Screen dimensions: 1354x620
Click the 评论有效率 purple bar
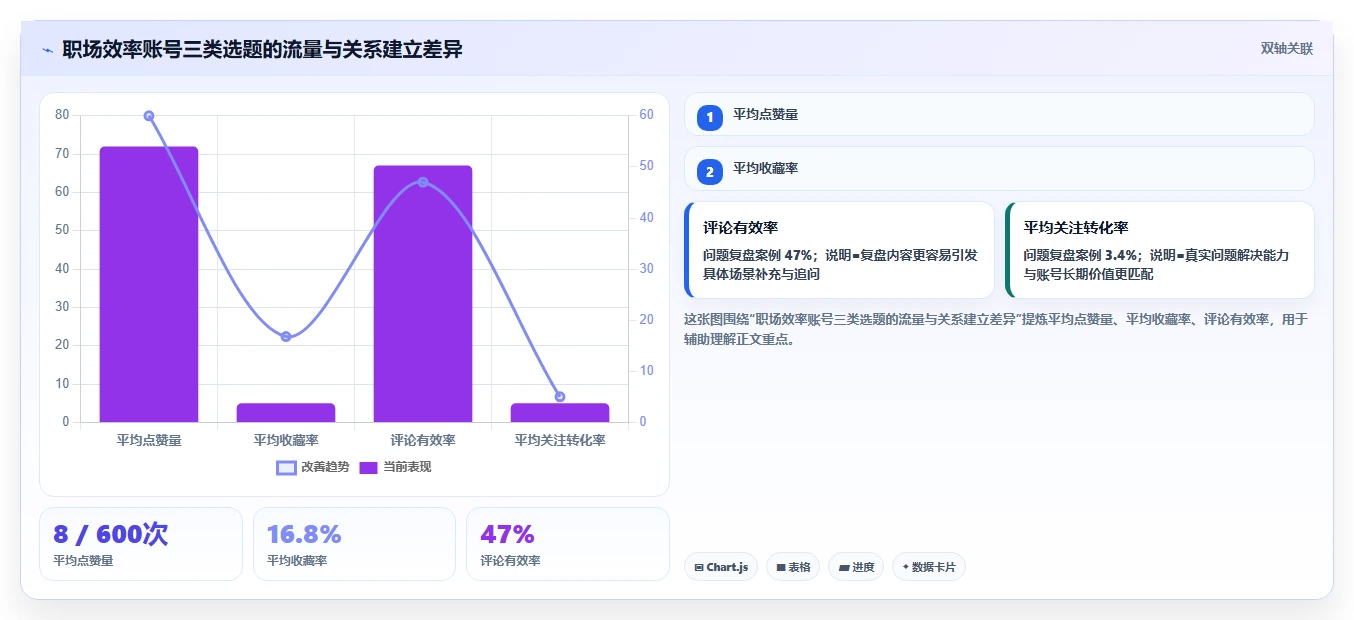(423, 294)
